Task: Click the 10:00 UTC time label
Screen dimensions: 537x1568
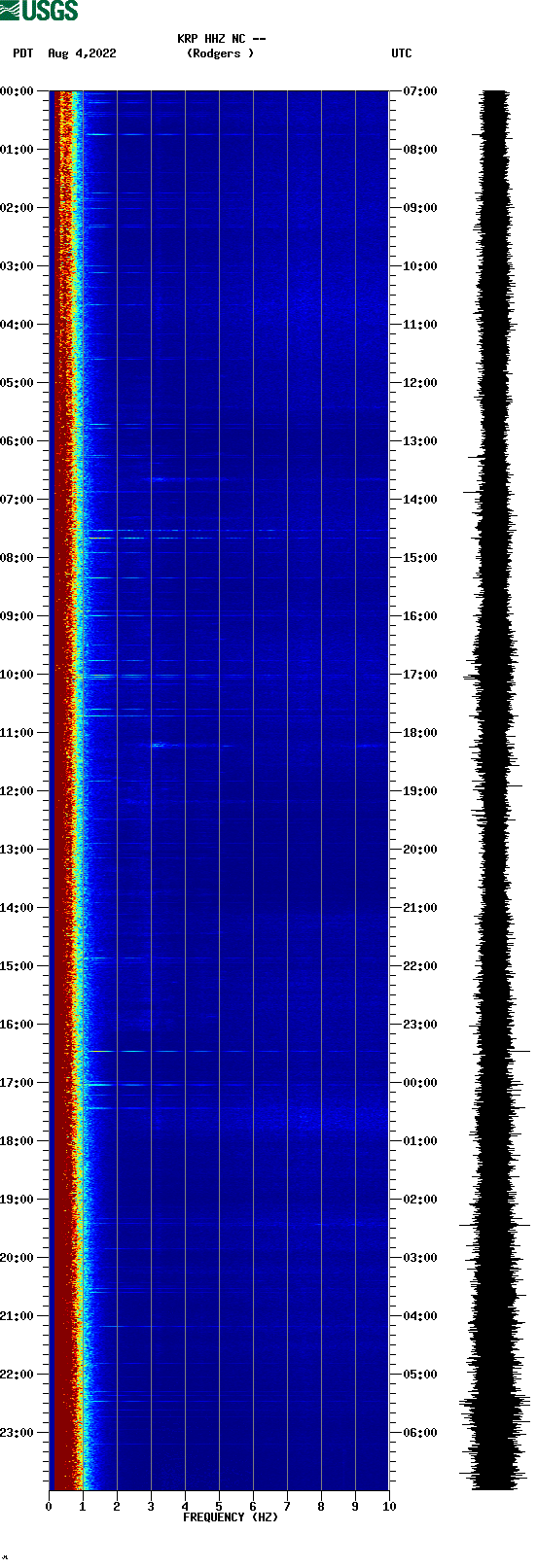Action: coord(420,266)
